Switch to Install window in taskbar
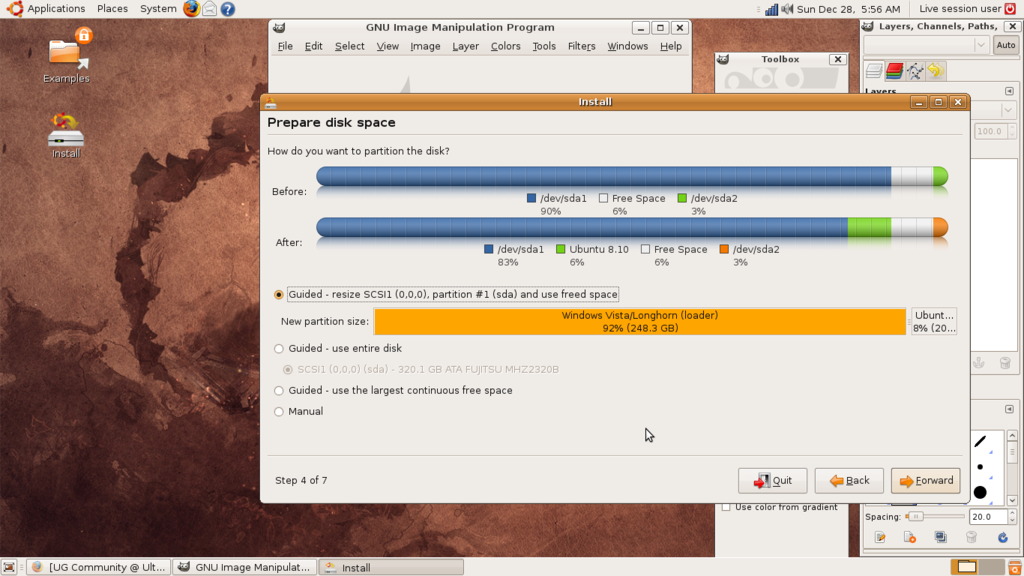The height and width of the screenshot is (576, 1024). pos(392,567)
